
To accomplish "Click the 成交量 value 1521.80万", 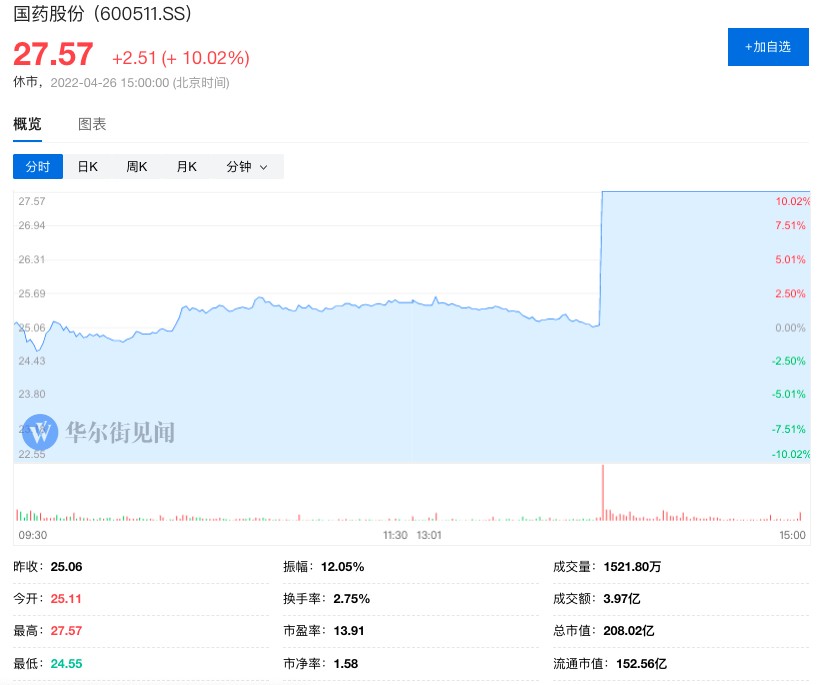I will (632, 567).
